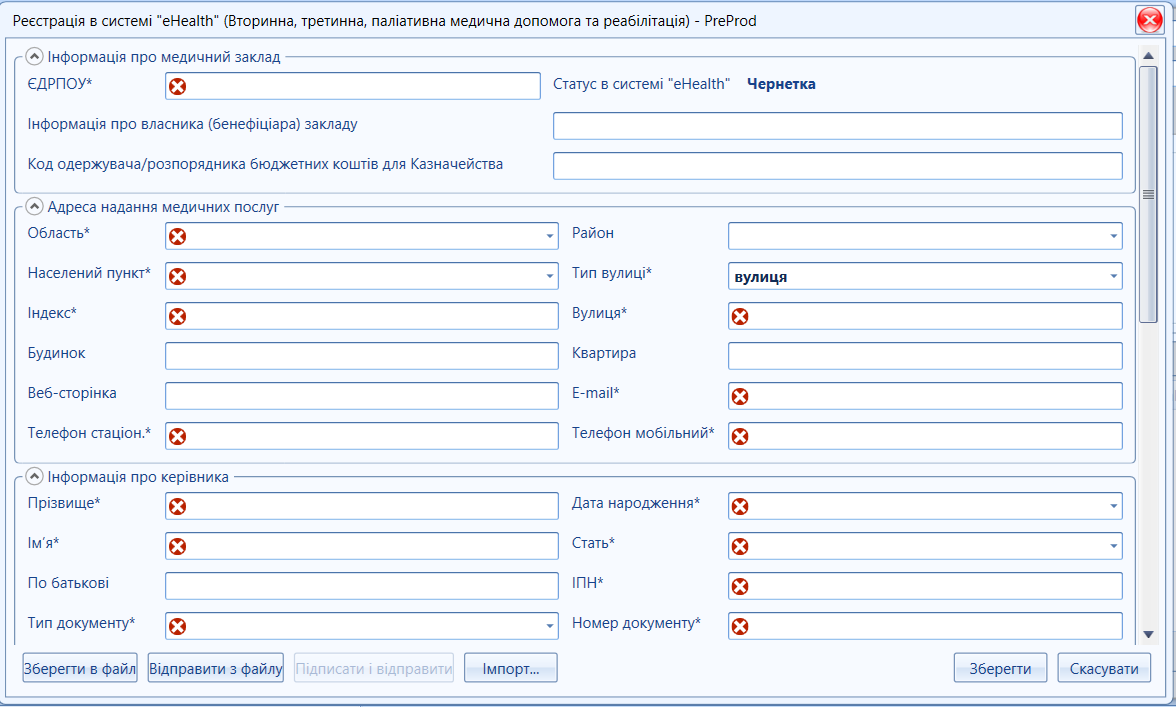This screenshot has height=707, width=1176.
Task: Click the error icon in the Ім'я field
Action: 177,546
